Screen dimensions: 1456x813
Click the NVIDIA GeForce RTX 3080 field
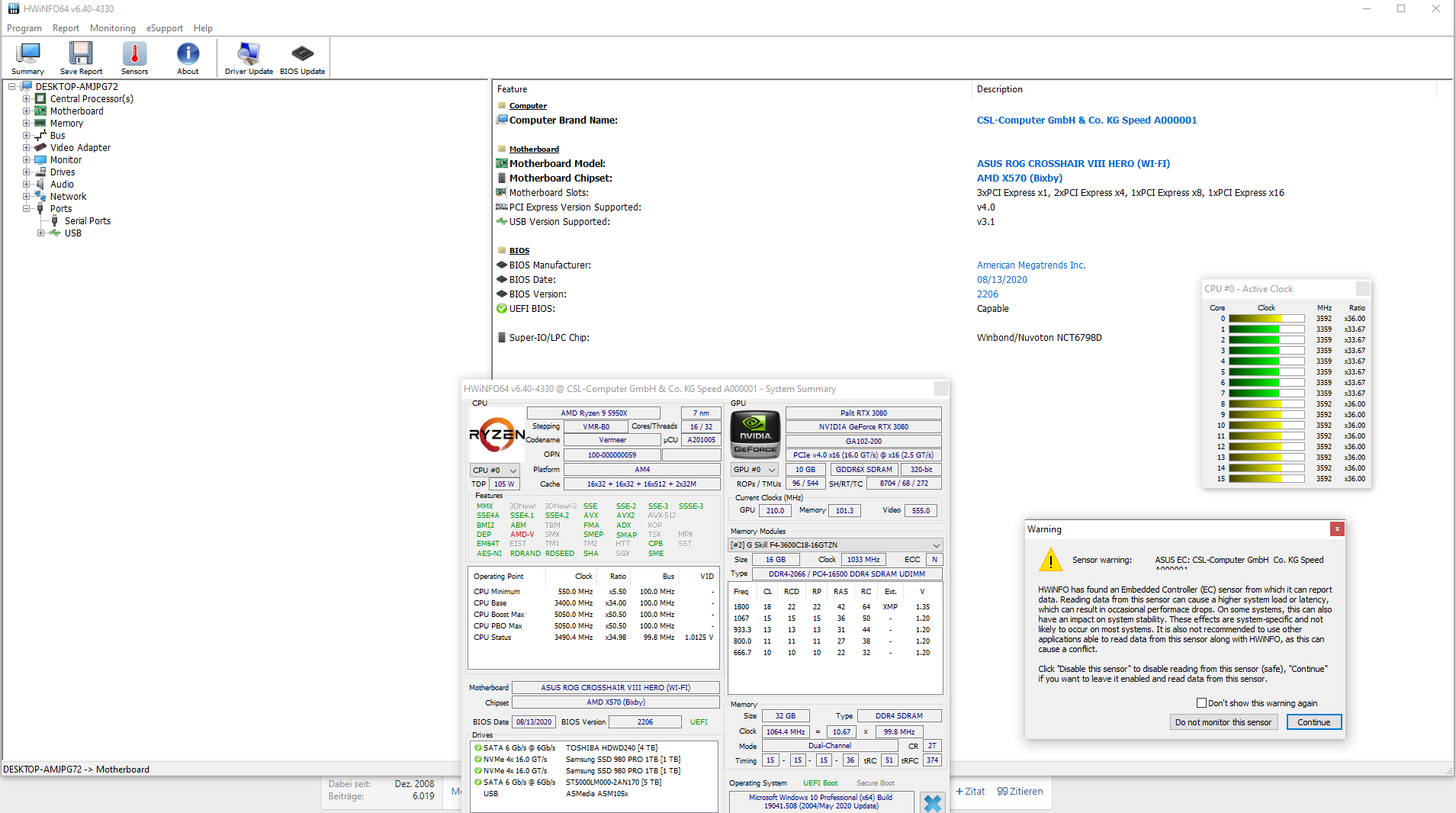[863, 427]
